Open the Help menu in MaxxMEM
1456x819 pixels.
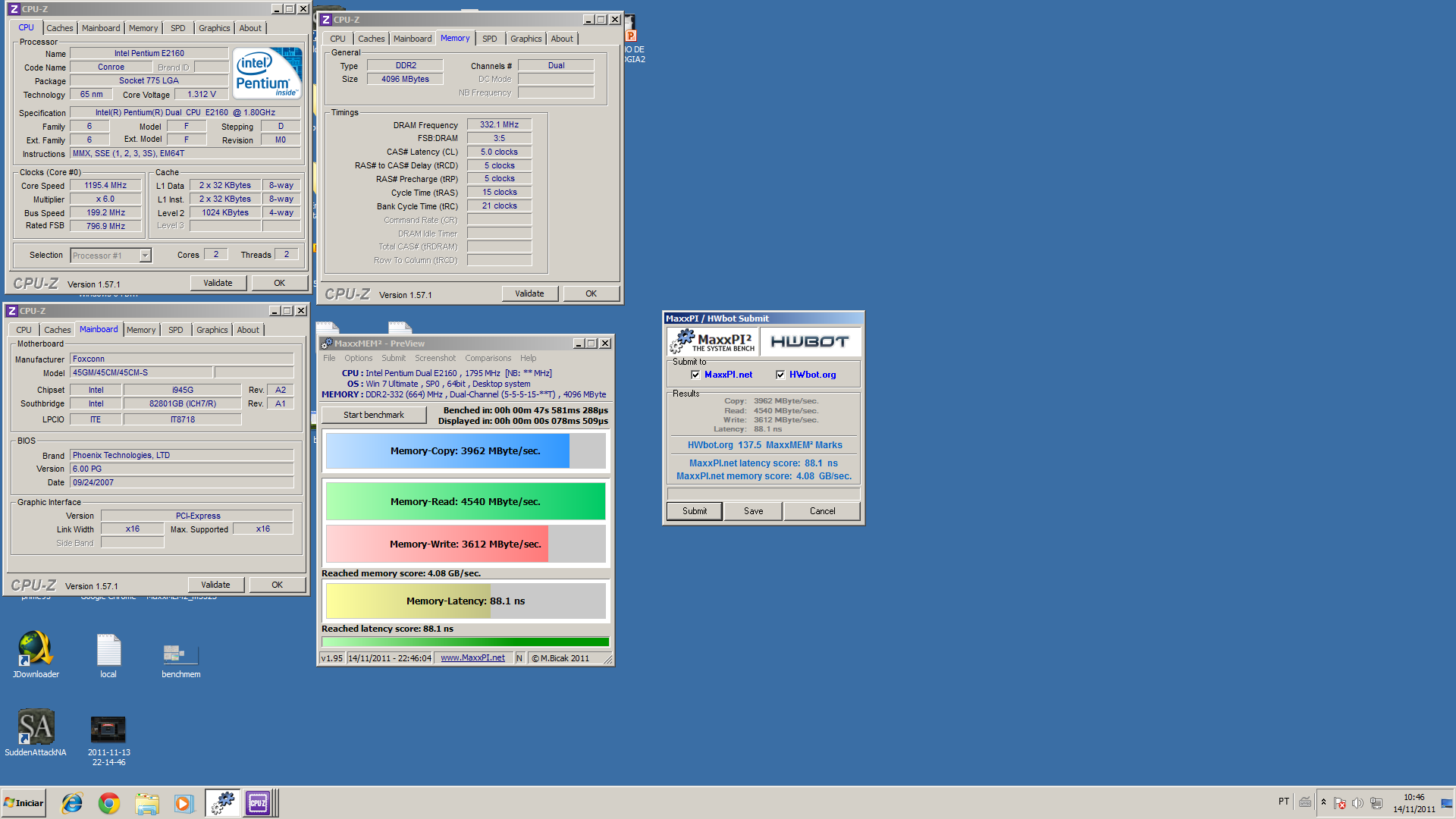pos(528,358)
